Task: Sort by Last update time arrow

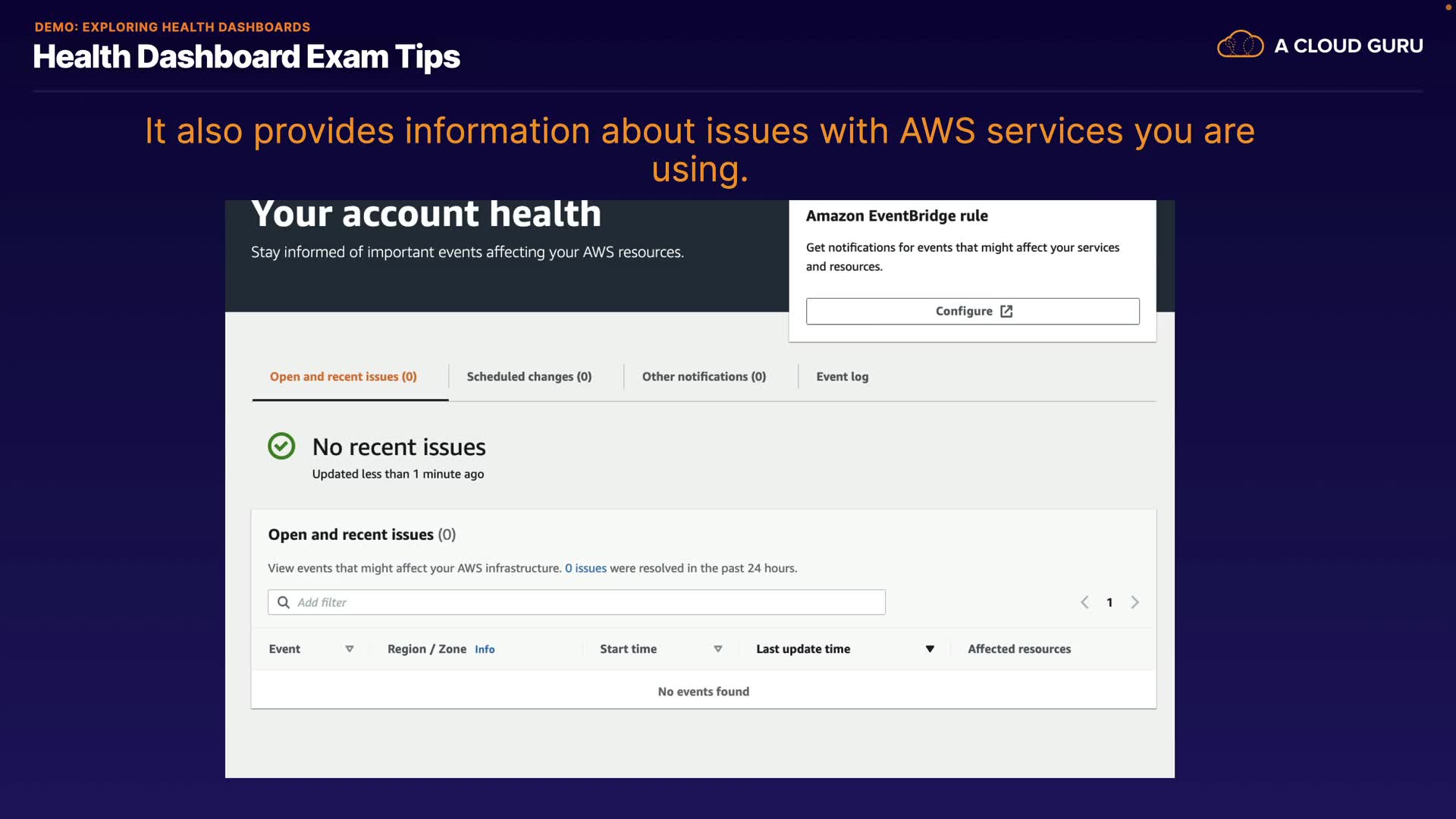Action: tap(930, 649)
